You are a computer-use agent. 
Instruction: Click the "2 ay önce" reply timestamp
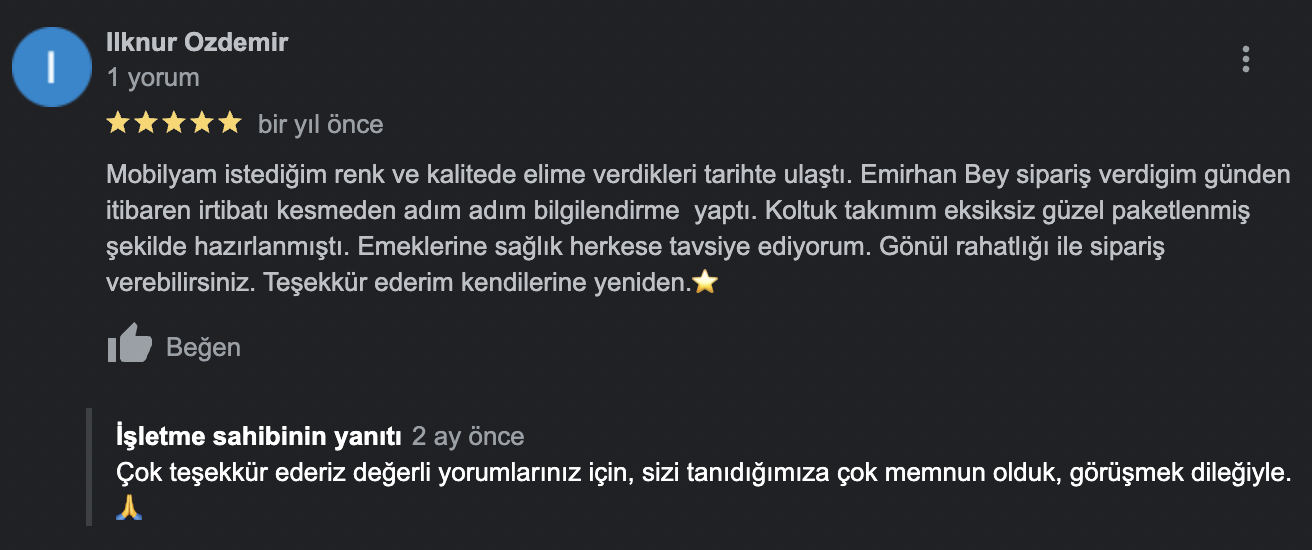click(x=468, y=437)
